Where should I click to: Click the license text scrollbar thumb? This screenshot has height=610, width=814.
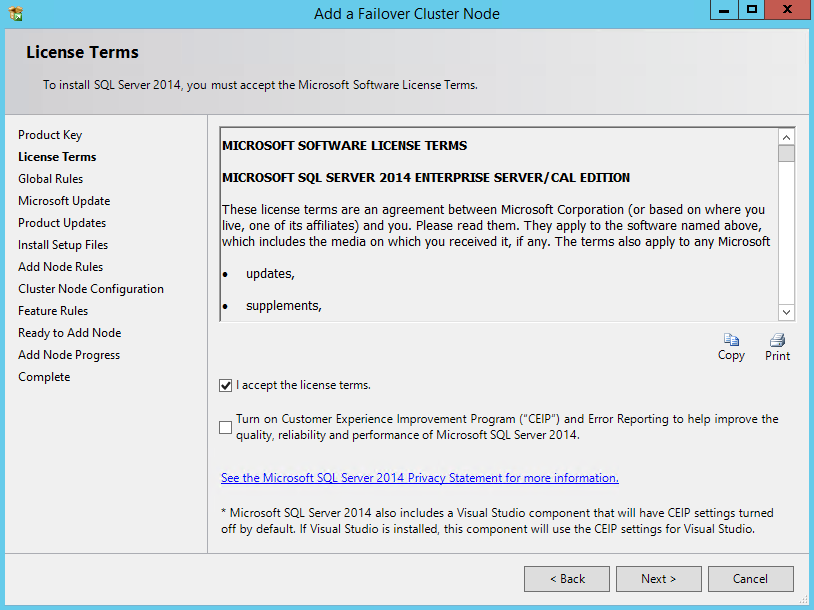point(786,154)
